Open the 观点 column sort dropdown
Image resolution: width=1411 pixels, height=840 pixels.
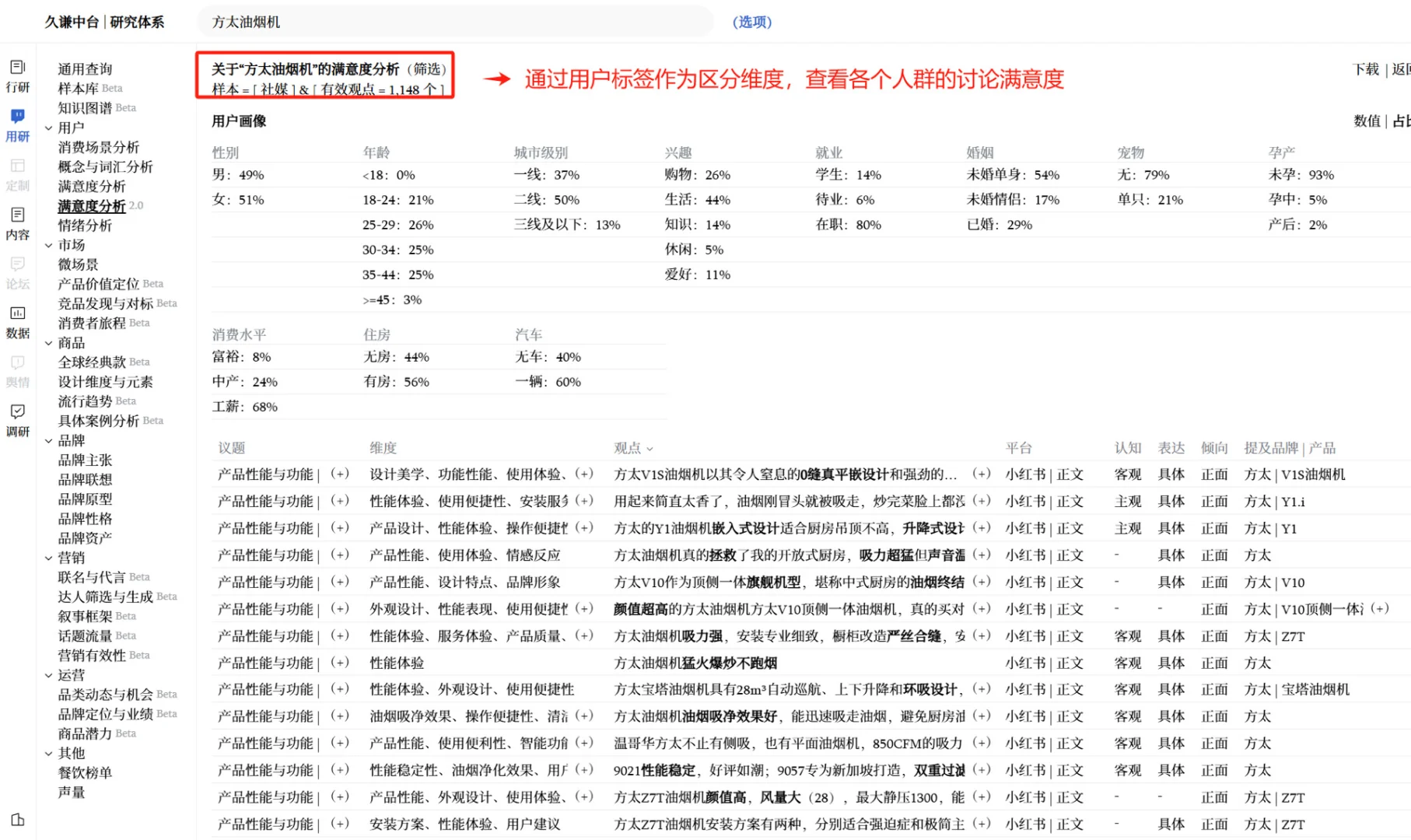click(x=649, y=448)
